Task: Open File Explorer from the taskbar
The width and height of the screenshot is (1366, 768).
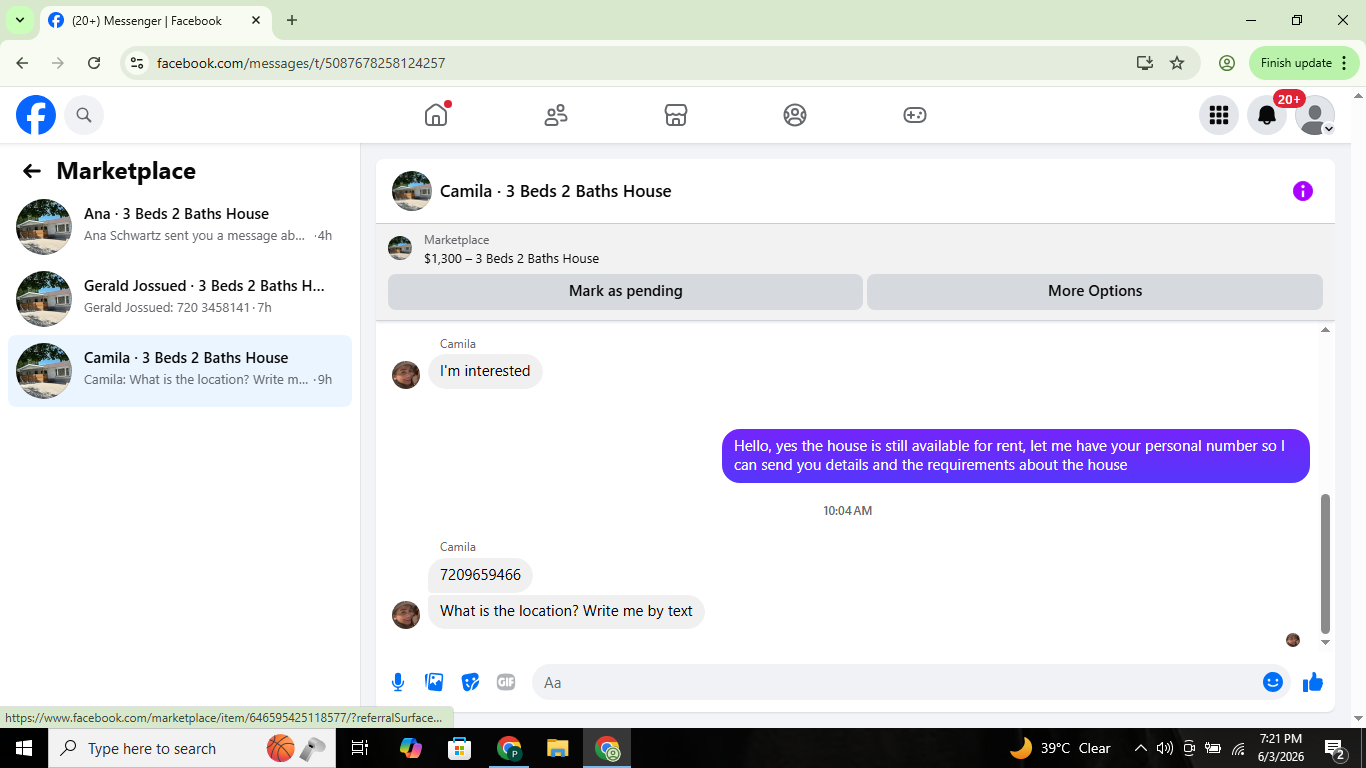Action: tap(558, 748)
